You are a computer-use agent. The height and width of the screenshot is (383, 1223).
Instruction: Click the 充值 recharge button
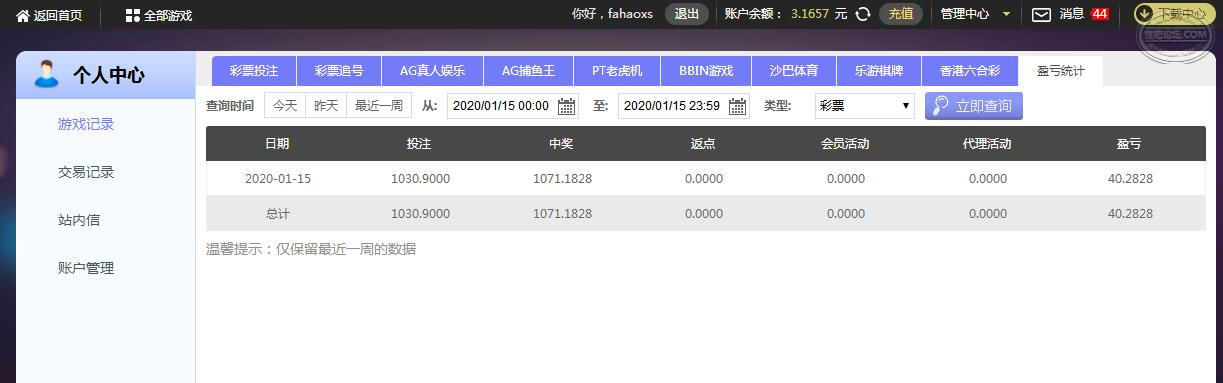901,14
